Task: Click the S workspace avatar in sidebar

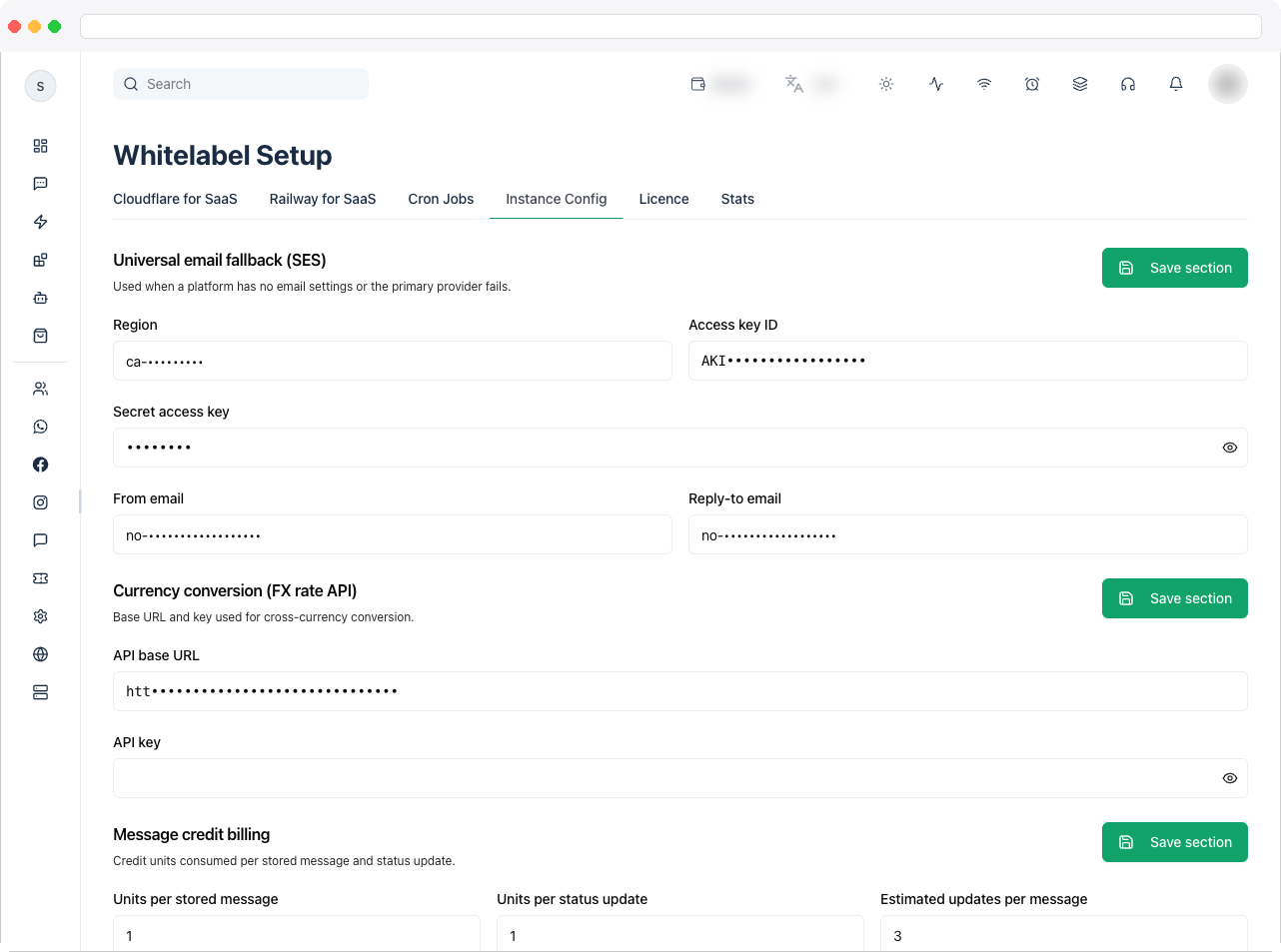Action: click(x=40, y=86)
